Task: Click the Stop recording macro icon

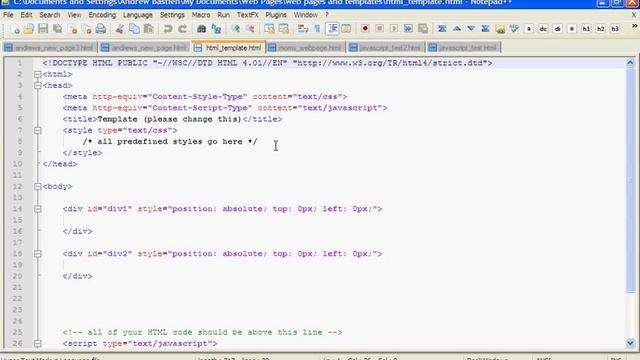Action: 379,29
